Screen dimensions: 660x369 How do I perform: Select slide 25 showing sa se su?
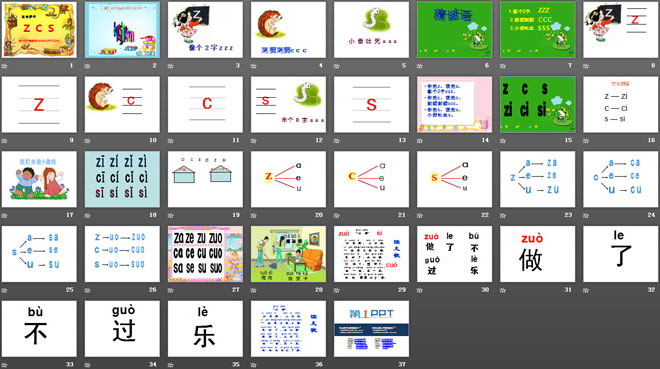(39, 254)
